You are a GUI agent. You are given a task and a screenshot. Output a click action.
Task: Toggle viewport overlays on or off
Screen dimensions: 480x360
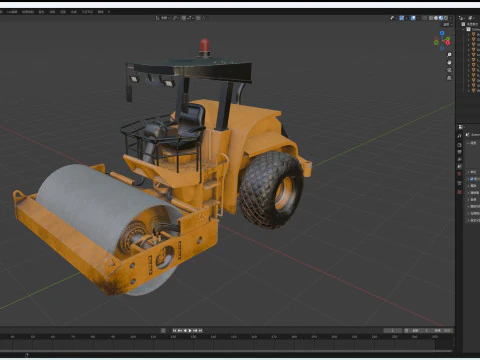(x=413, y=18)
